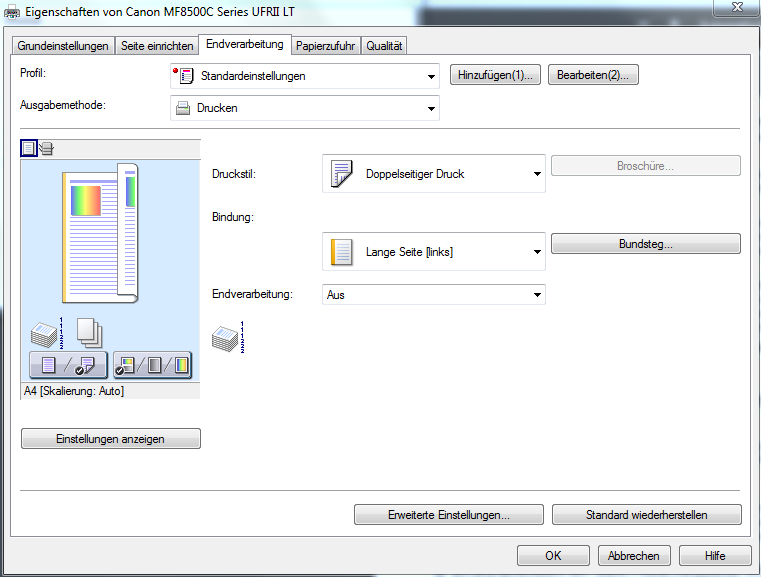Open the Papierzufuhr tab
The height and width of the screenshot is (577, 761).
tap(326, 46)
